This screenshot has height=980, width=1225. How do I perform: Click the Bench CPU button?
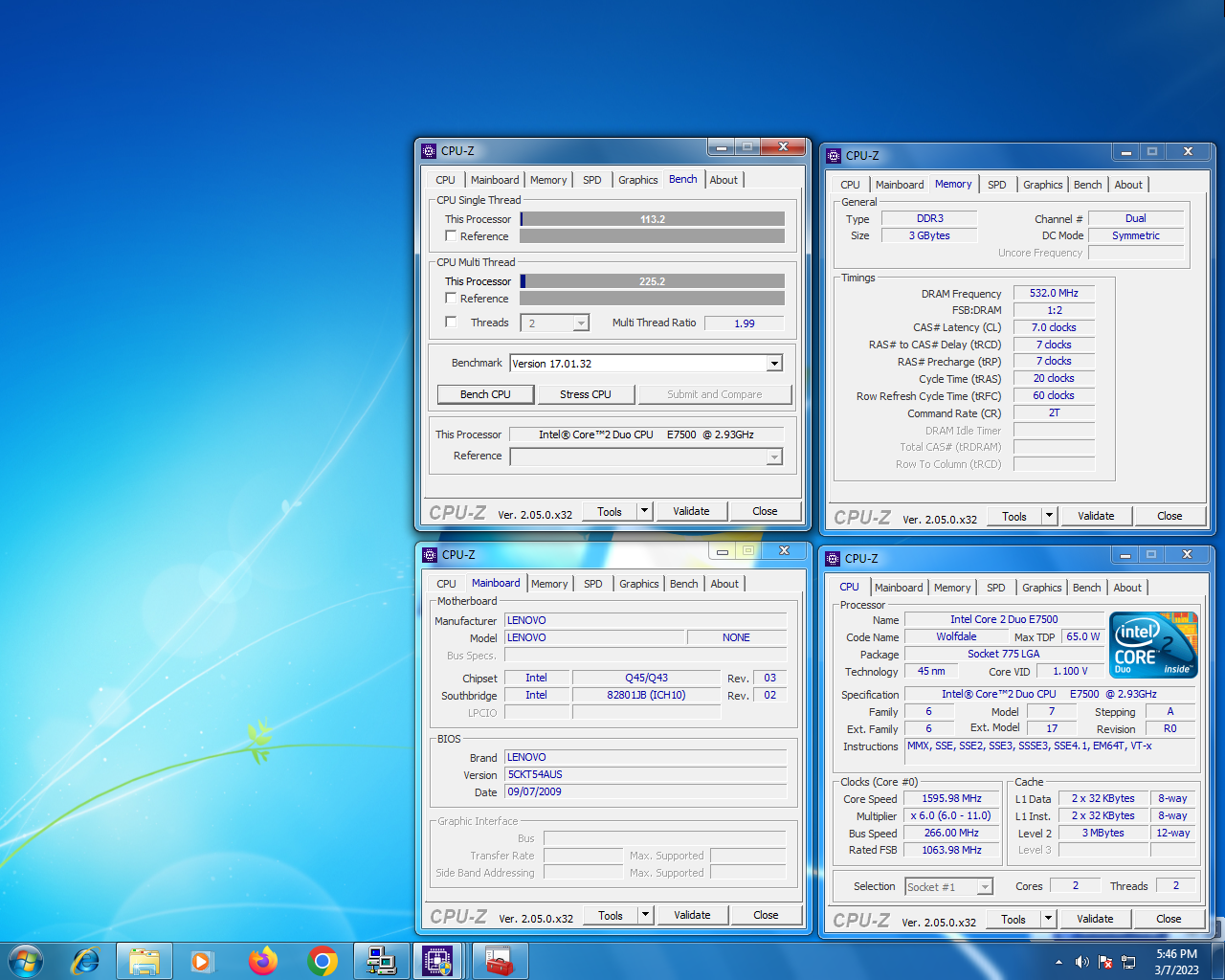[x=485, y=394]
